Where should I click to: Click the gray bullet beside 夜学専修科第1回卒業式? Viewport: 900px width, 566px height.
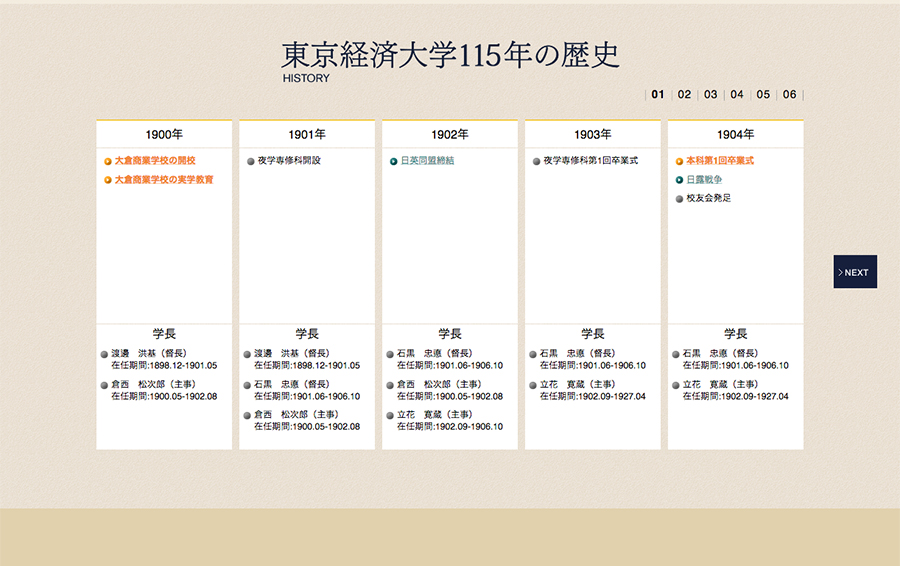coord(536,162)
